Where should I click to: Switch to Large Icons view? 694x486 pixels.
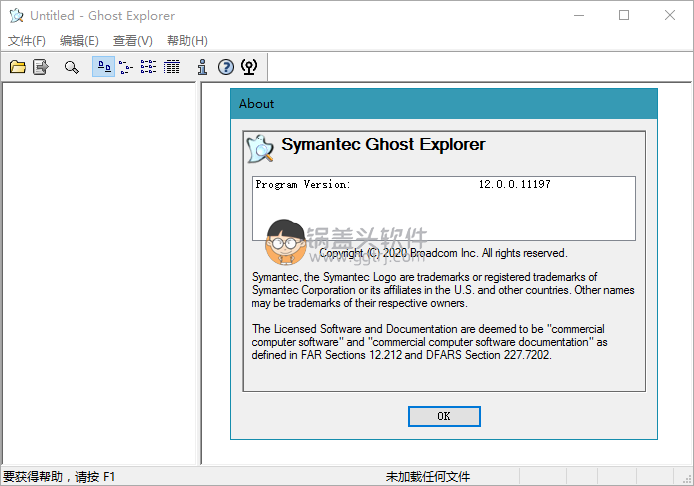tap(104, 67)
